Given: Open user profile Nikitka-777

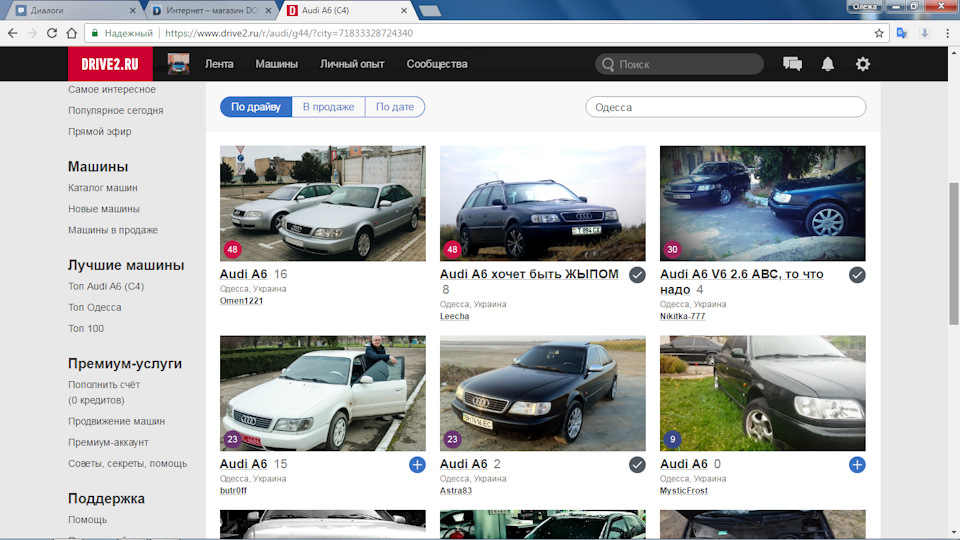Looking at the screenshot, I should click(683, 316).
